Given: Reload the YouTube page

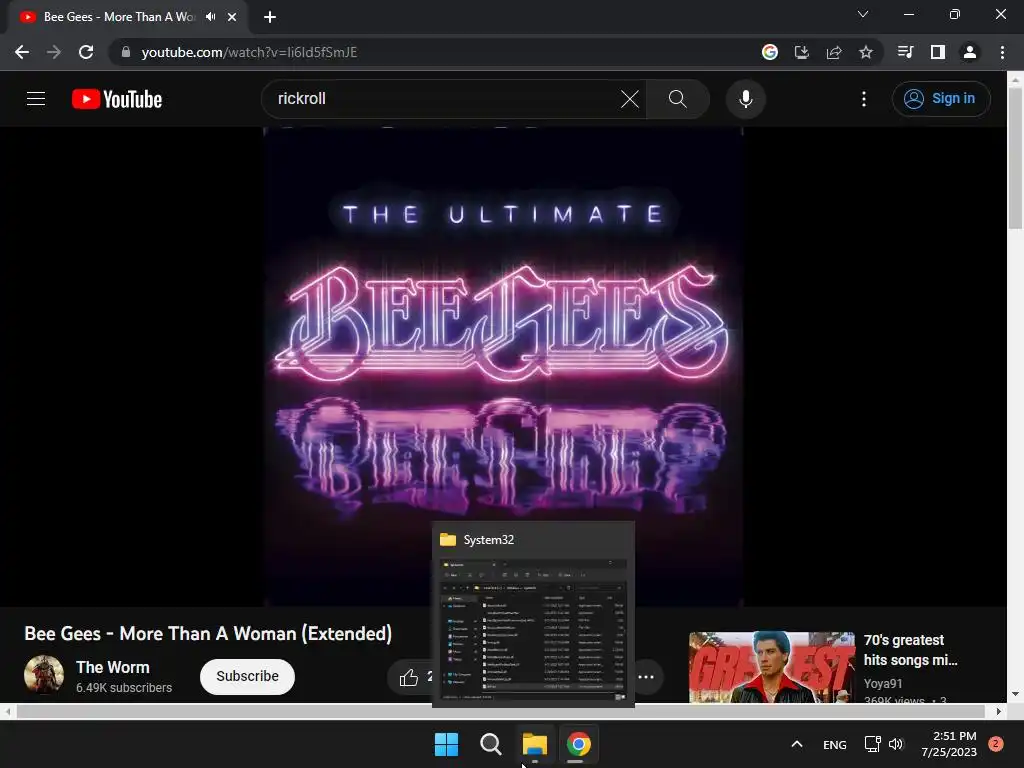Looking at the screenshot, I should click(x=86, y=52).
